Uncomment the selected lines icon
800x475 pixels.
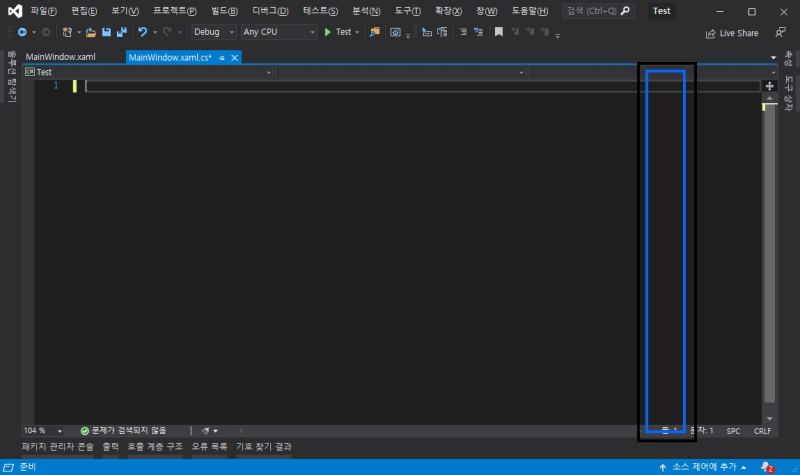478,32
